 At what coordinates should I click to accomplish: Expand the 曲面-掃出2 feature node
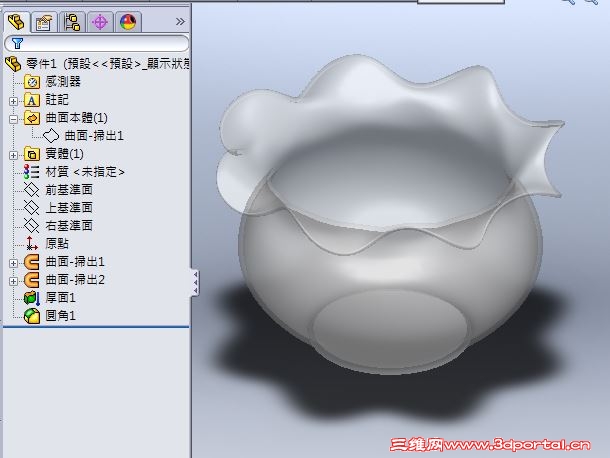(13, 281)
